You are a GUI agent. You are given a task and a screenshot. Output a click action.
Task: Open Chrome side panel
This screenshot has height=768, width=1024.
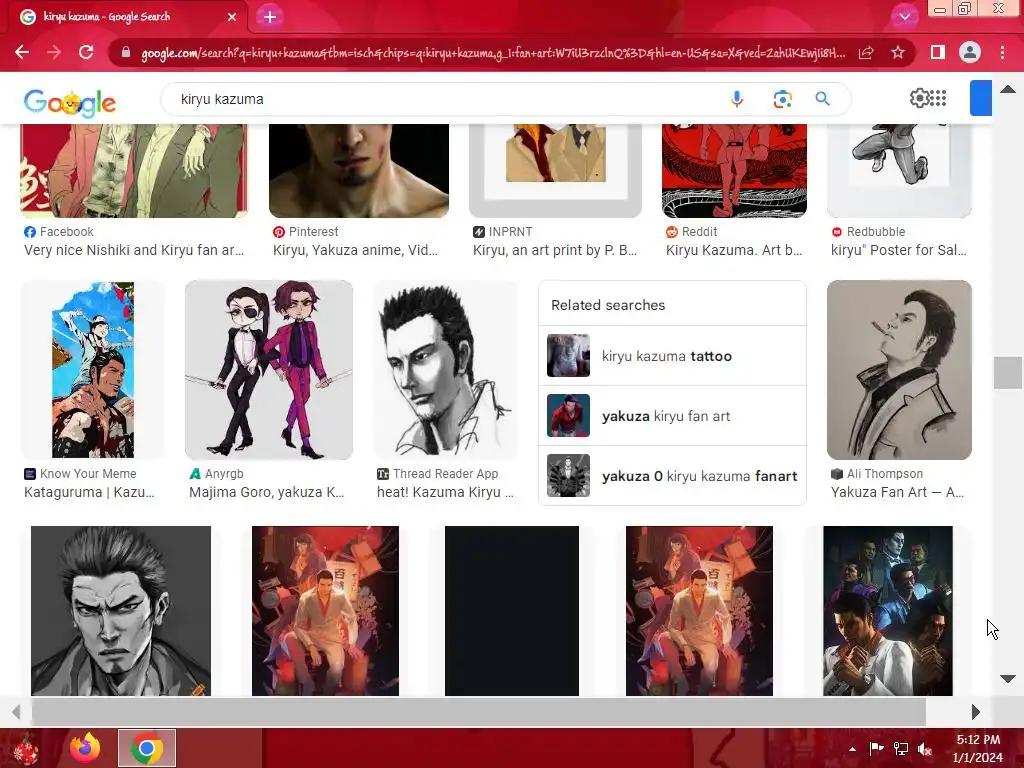pyautogui.click(x=938, y=52)
